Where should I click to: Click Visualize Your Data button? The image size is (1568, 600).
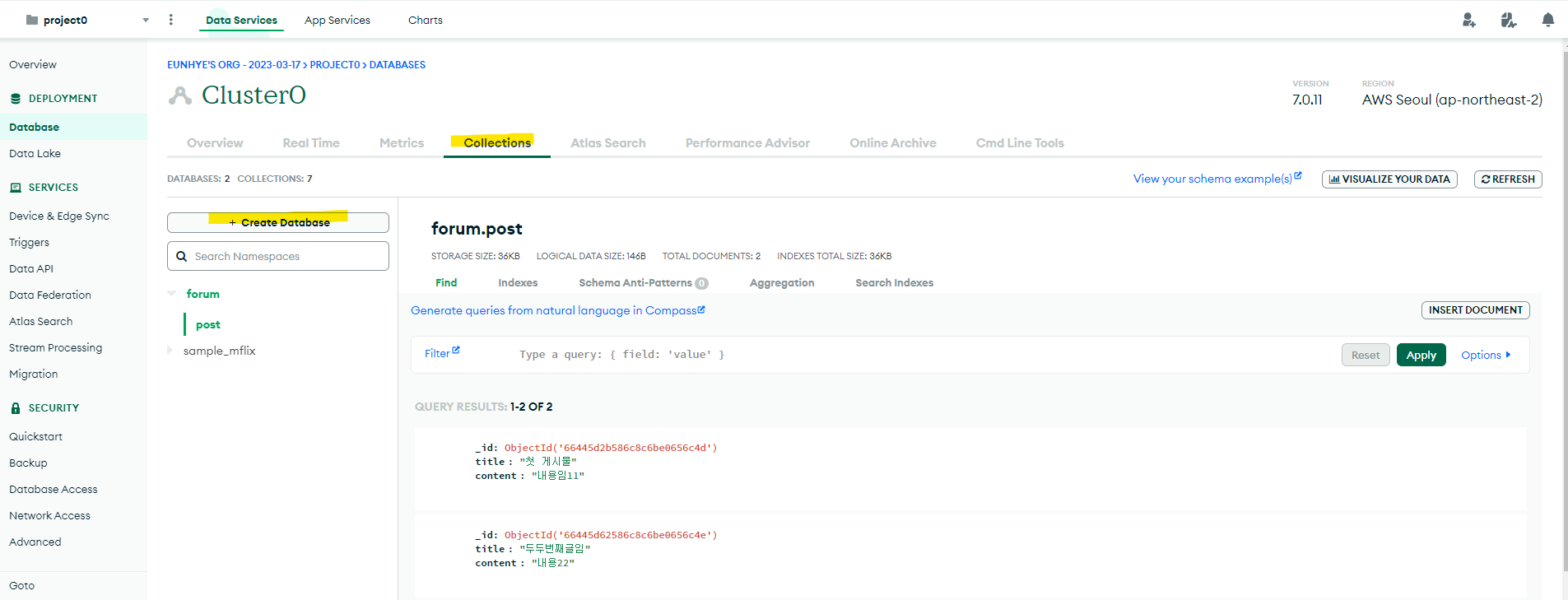[1389, 179]
